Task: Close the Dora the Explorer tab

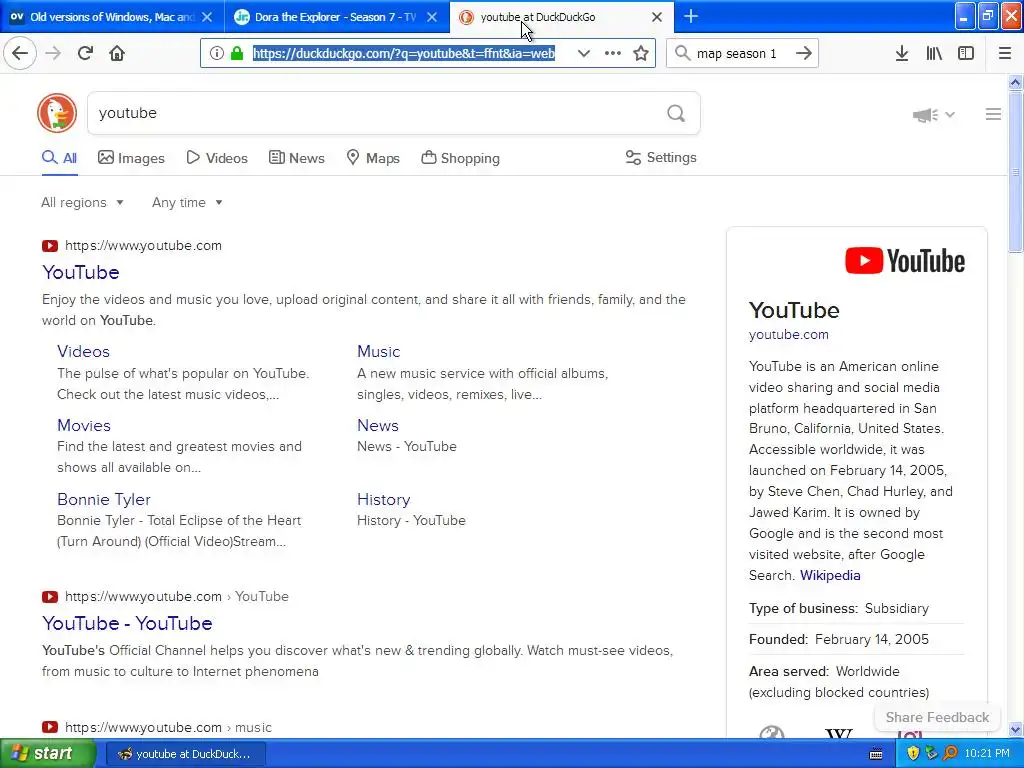Action: 432,17
